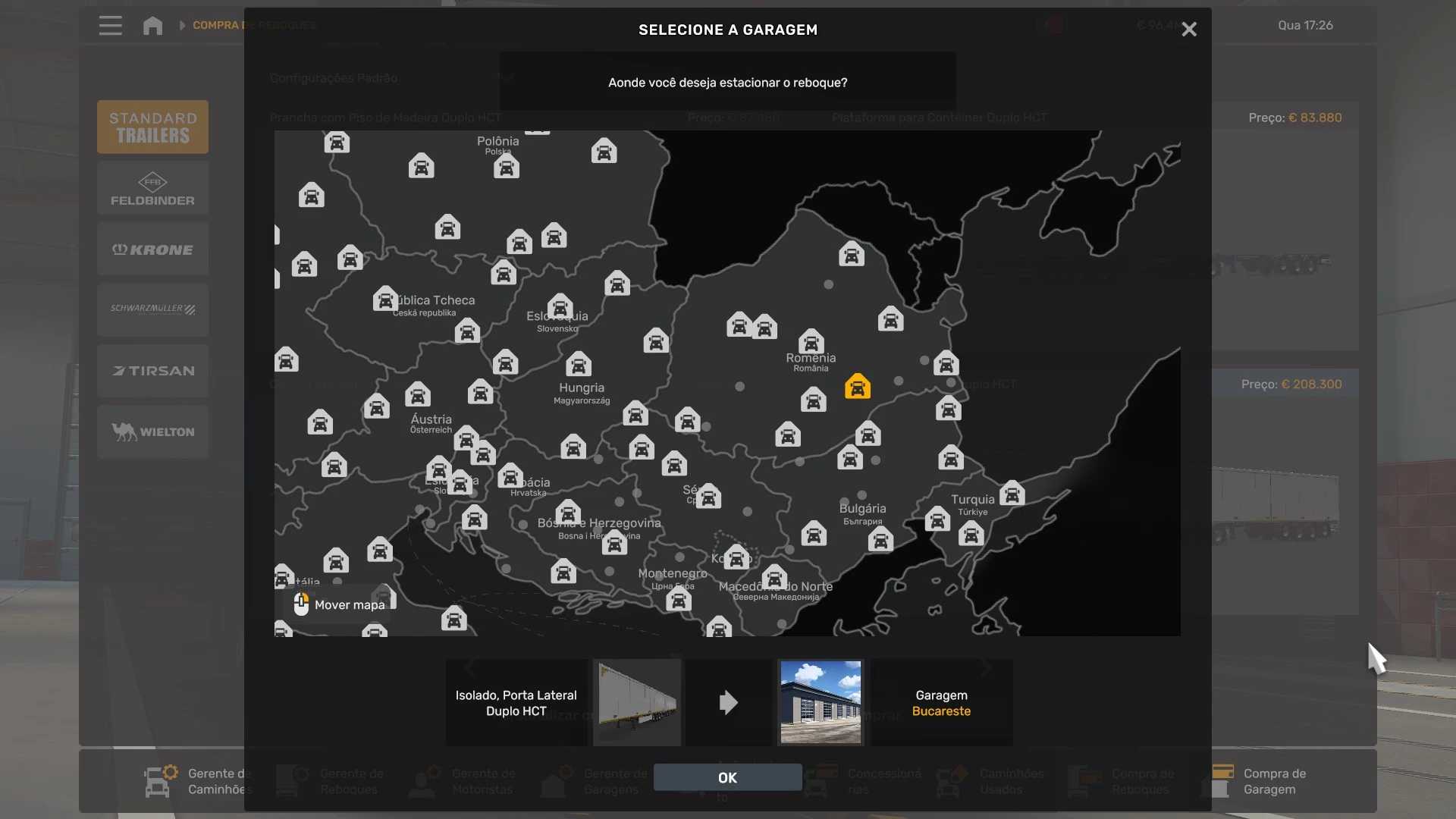Pick the garage icon right of Turquia label

pos(1012,494)
